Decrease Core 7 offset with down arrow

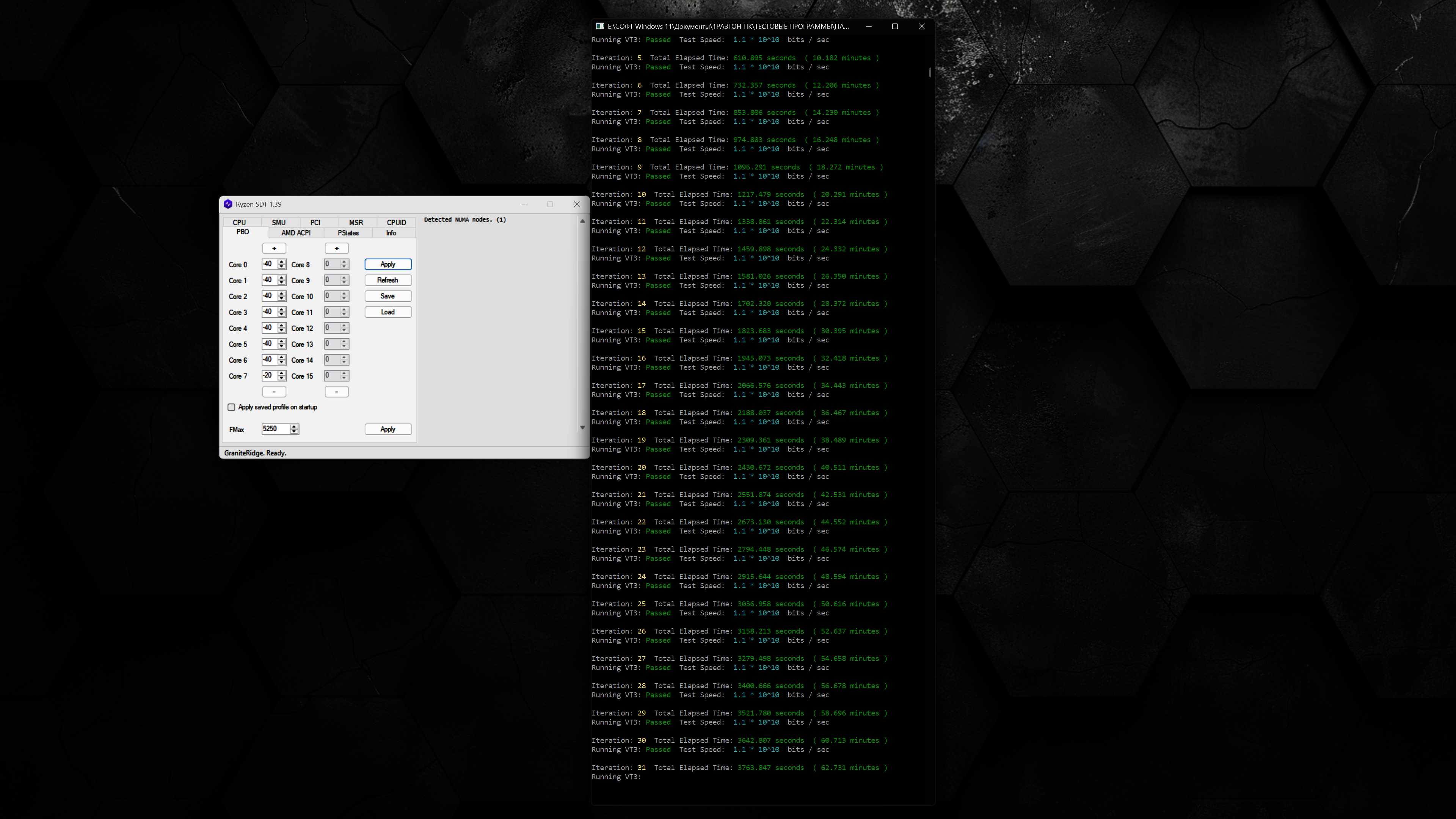coord(281,378)
